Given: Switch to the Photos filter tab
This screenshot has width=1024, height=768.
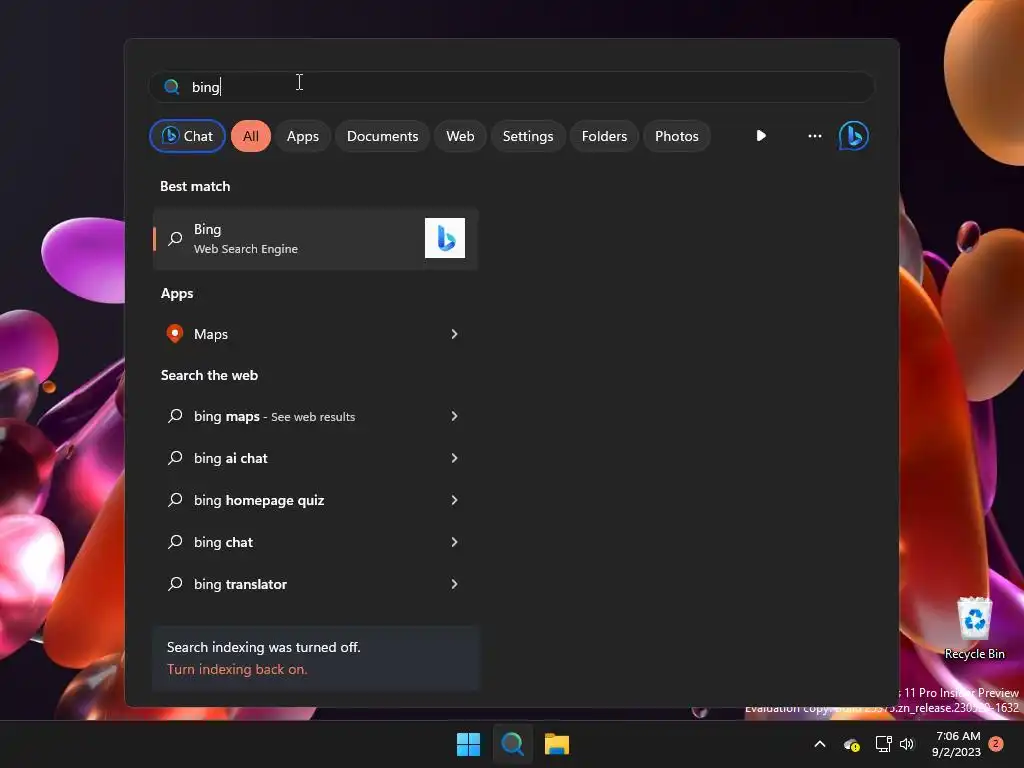Looking at the screenshot, I should (677, 136).
